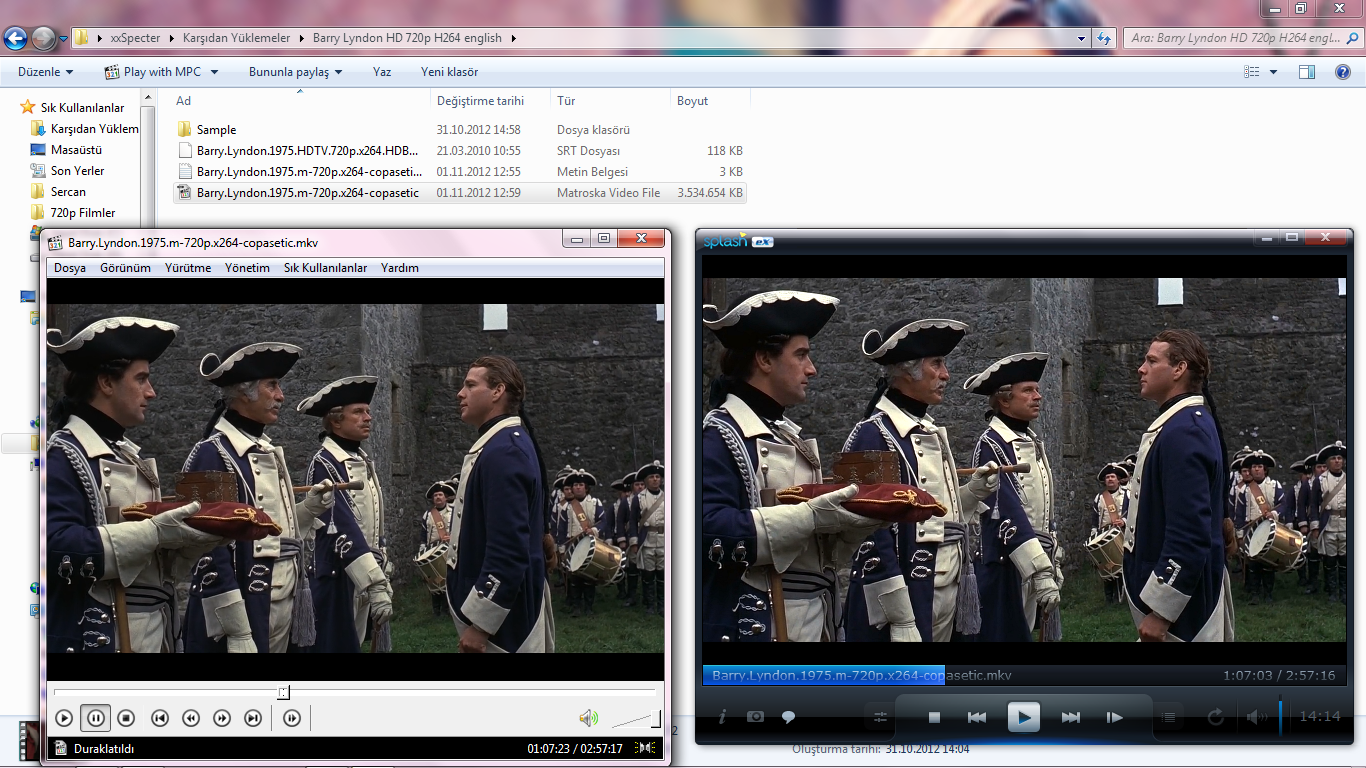Click Play with MPC toolbar button

pos(153,72)
